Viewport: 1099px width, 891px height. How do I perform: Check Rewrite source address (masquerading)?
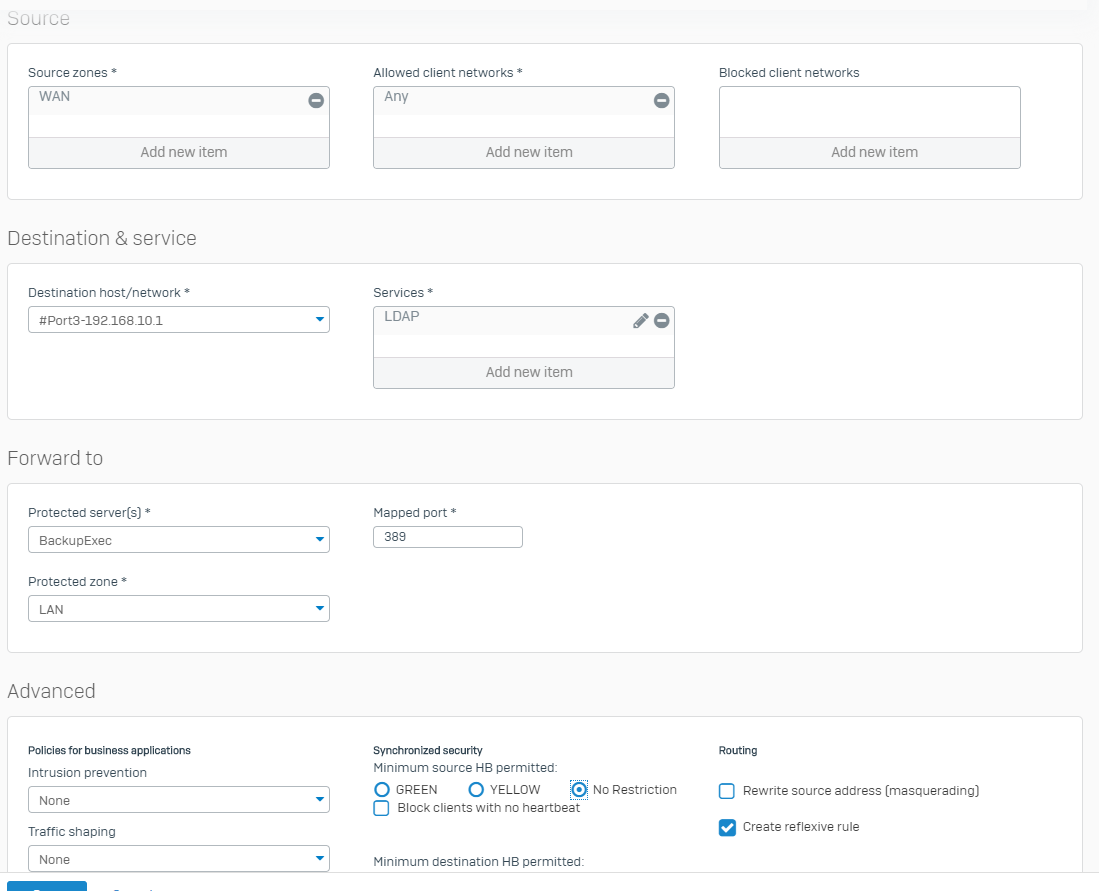click(x=727, y=791)
